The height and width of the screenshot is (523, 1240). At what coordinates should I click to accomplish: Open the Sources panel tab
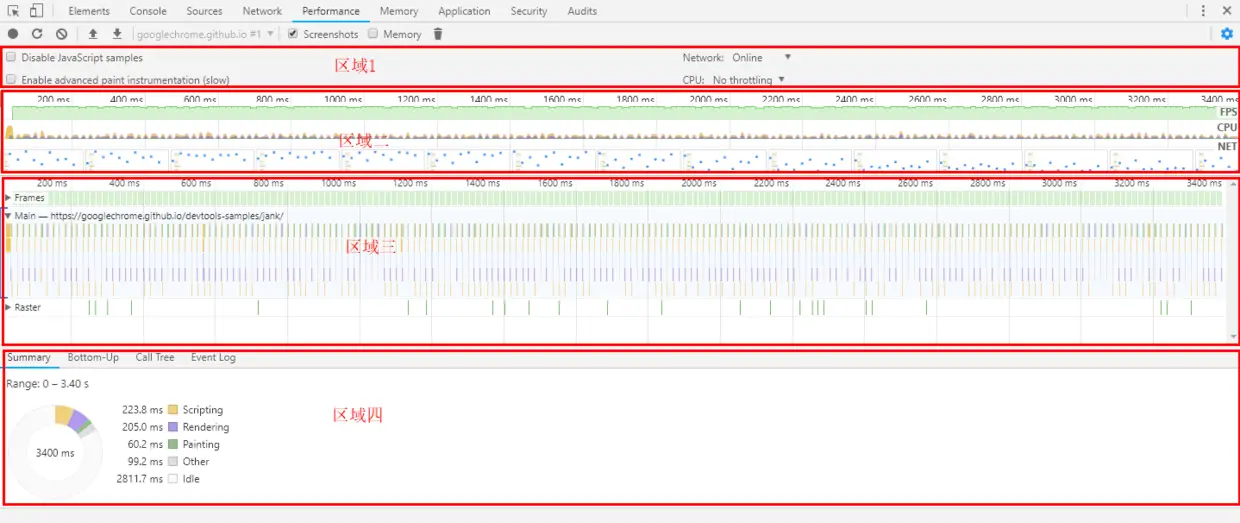point(204,11)
